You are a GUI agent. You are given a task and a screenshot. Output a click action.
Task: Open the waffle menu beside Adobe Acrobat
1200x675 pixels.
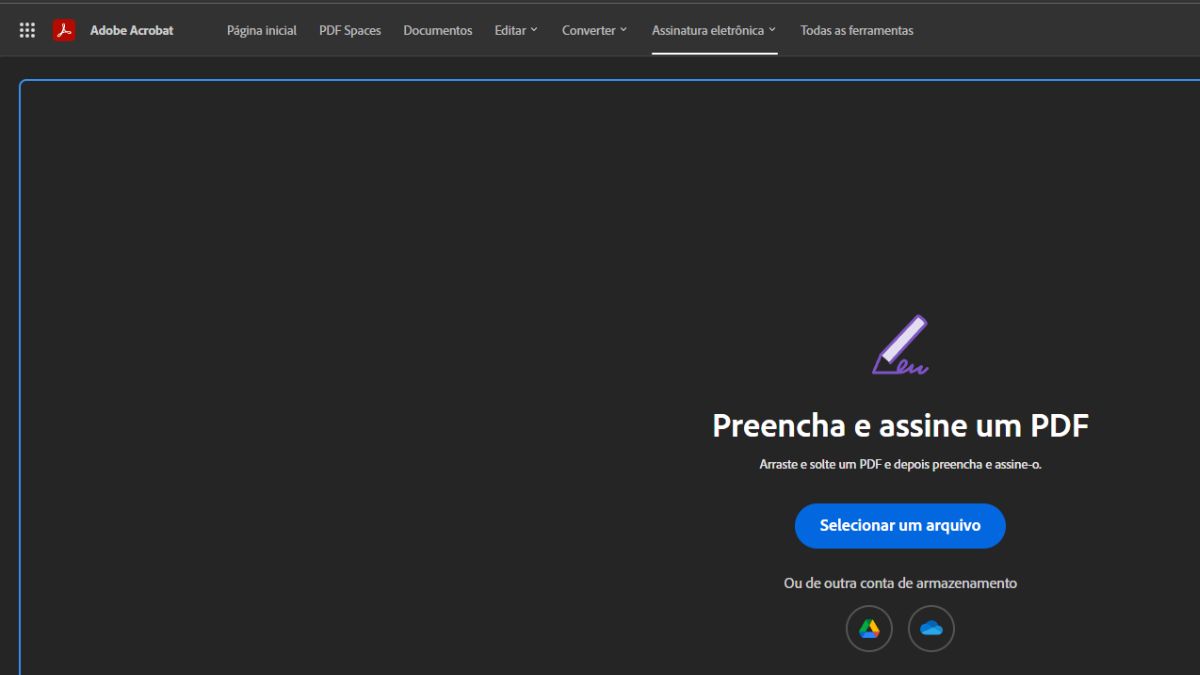pyautogui.click(x=27, y=29)
